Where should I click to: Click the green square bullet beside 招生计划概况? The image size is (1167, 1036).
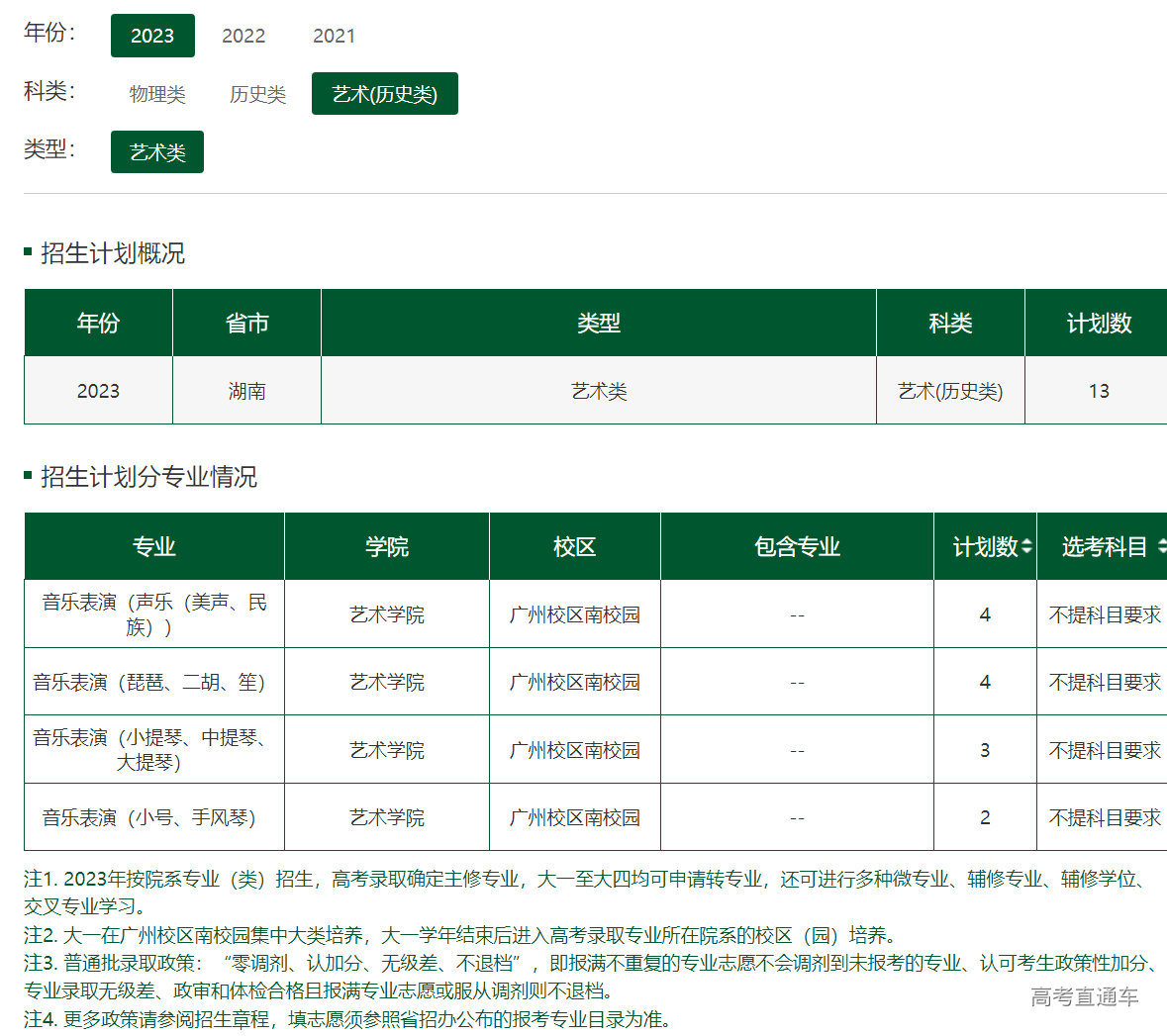27,252
